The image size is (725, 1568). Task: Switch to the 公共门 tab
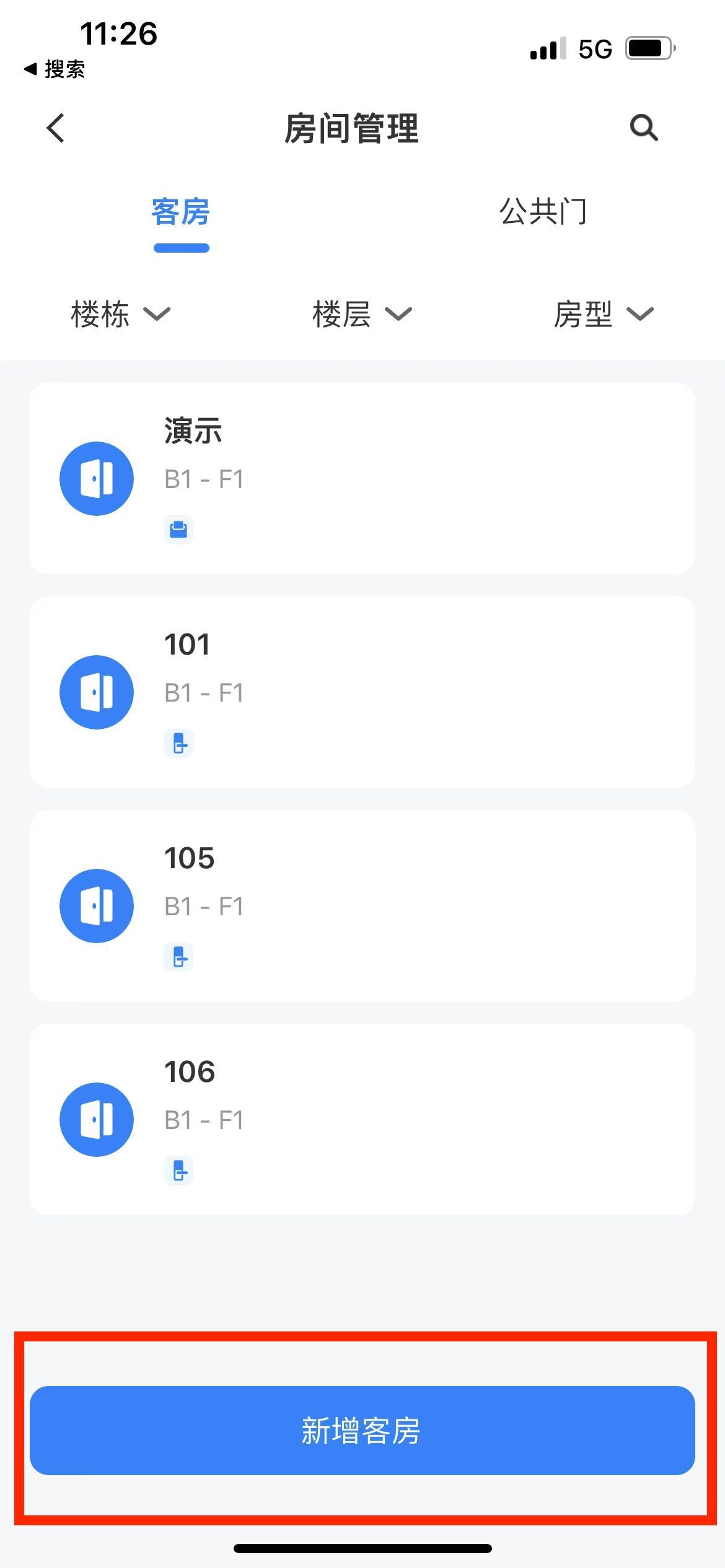tap(543, 212)
